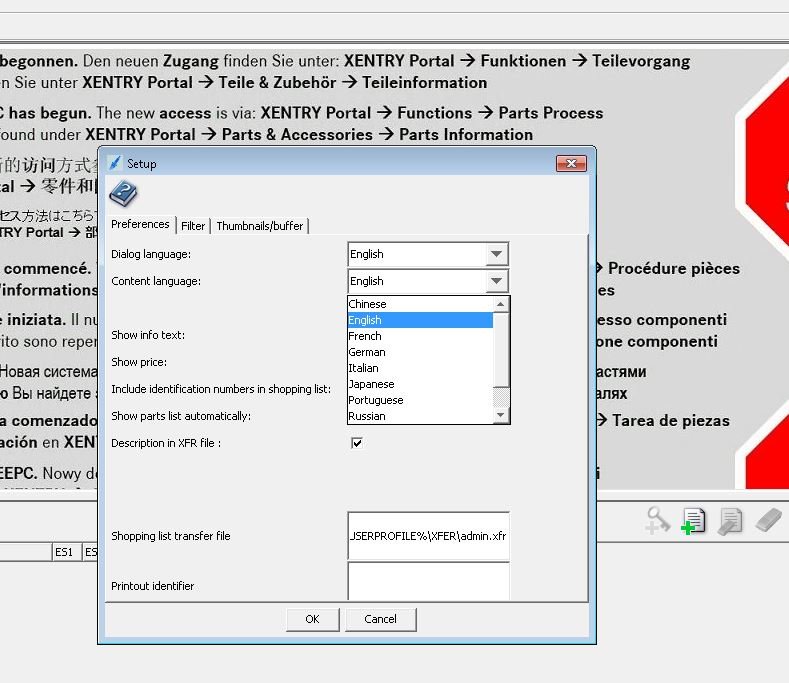Click the Cancel button
This screenshot has height=683, width=789.
point(380,619)
